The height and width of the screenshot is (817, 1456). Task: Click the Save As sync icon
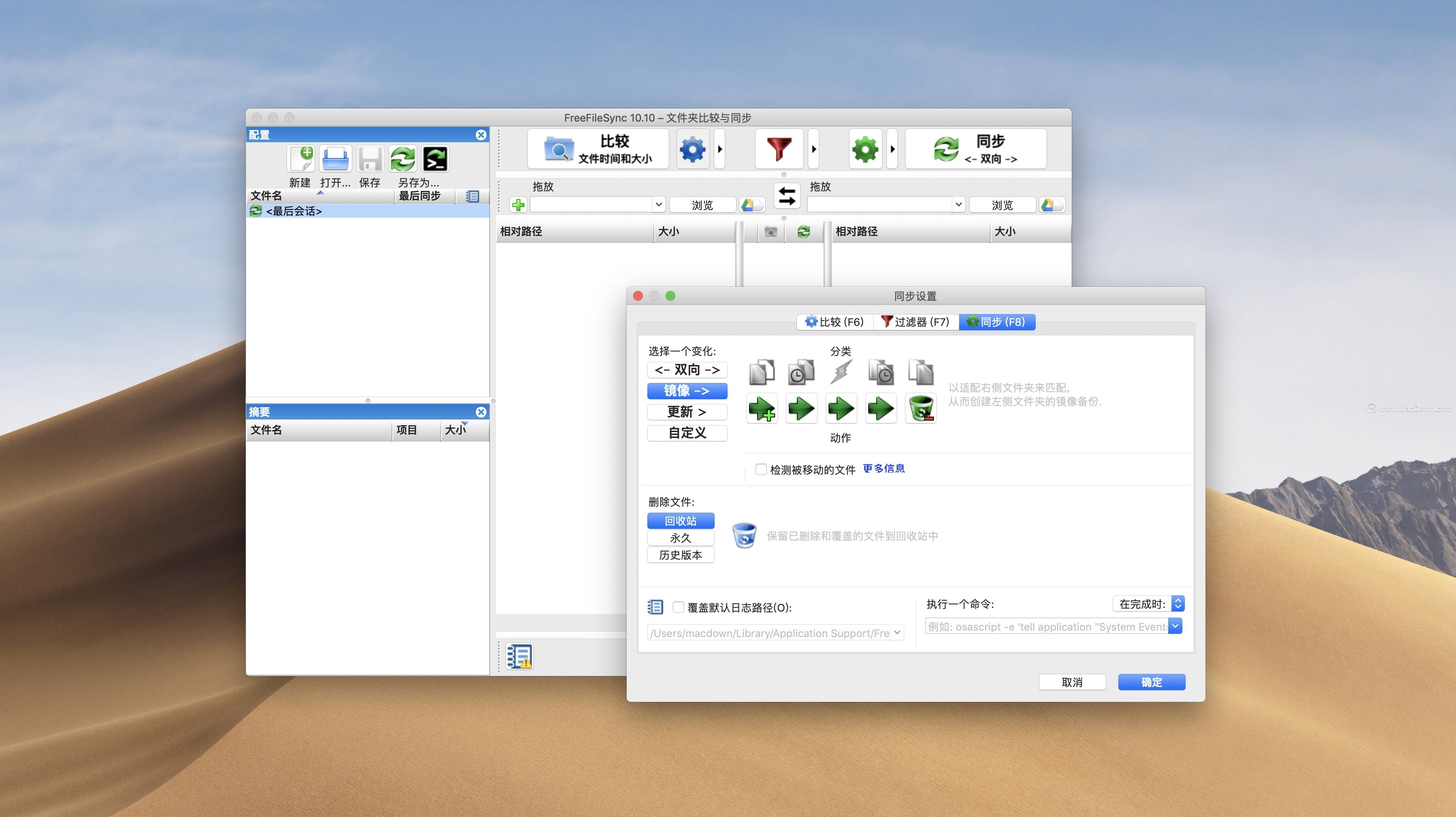coord(403,159)
